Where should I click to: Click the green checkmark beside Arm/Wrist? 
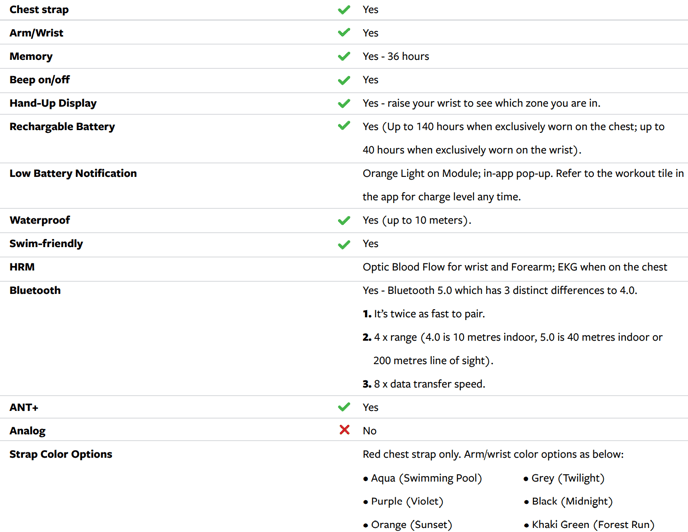344,33
